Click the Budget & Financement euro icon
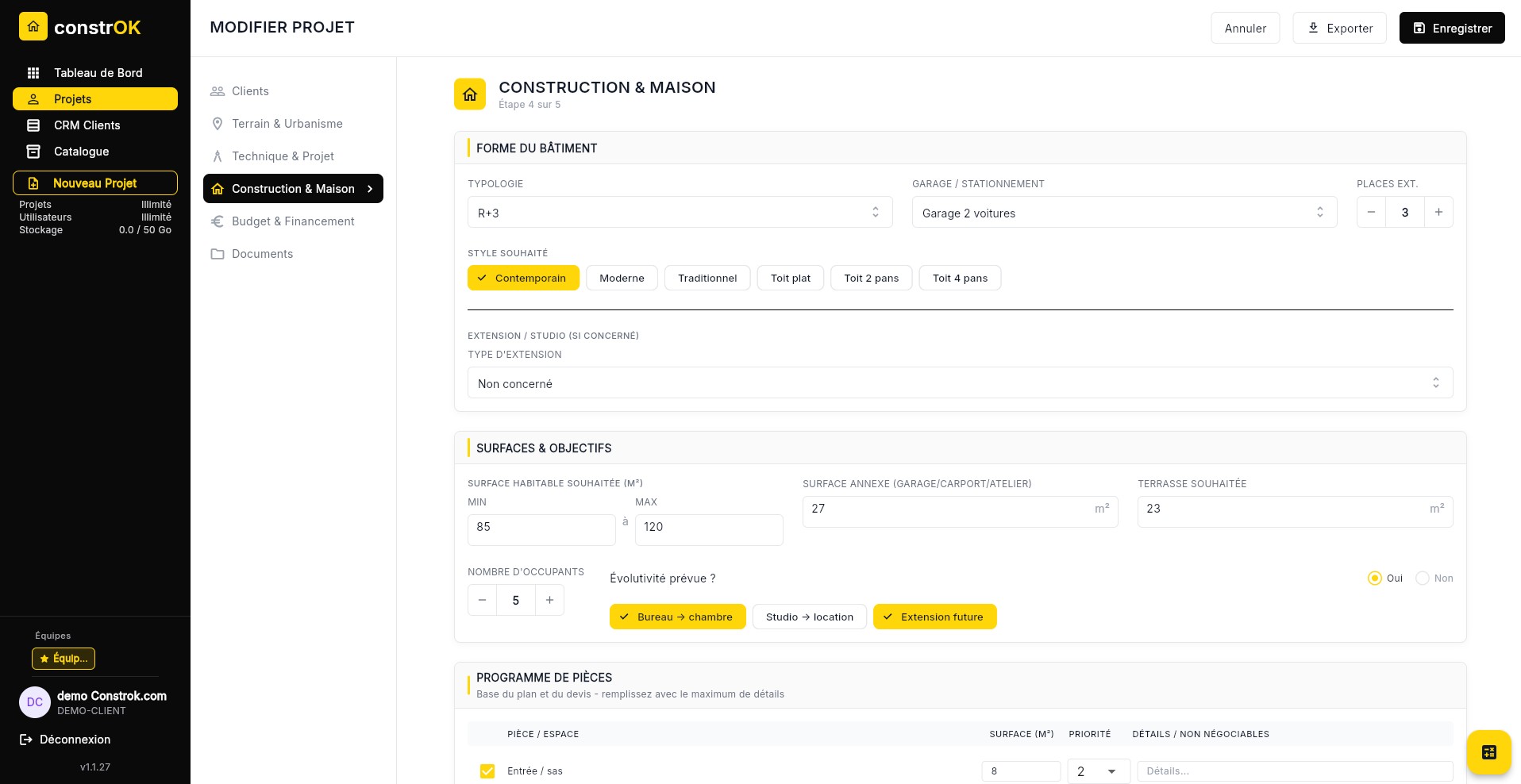The height and width of the screenshot is (784, 1521). (x=218, y=221)
